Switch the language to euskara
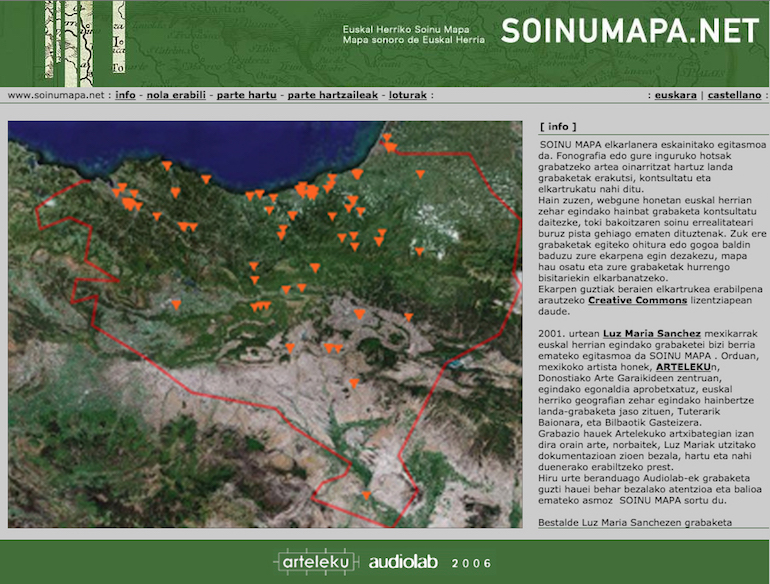 (675, 96)
